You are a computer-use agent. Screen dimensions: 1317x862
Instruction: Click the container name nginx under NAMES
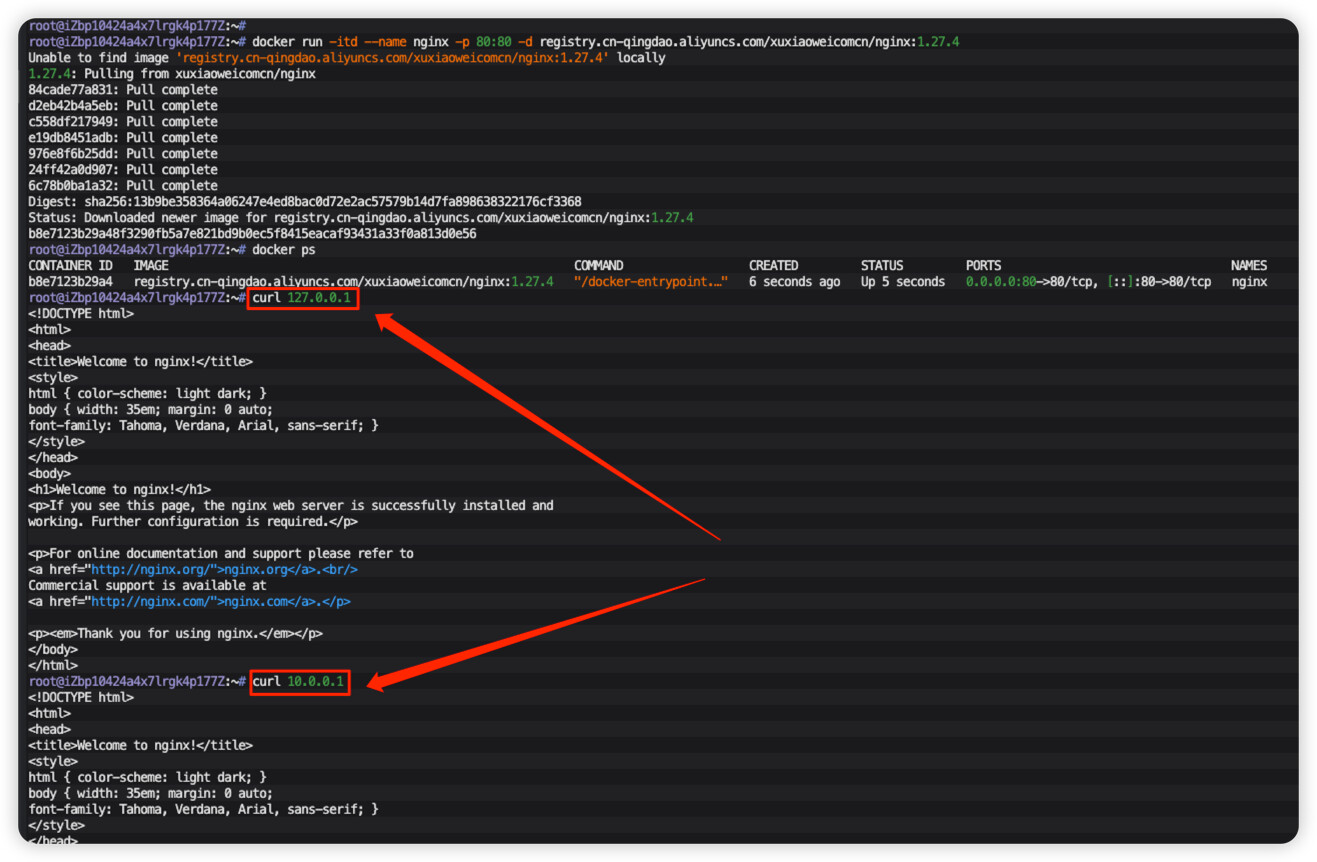coord(1248,282)
